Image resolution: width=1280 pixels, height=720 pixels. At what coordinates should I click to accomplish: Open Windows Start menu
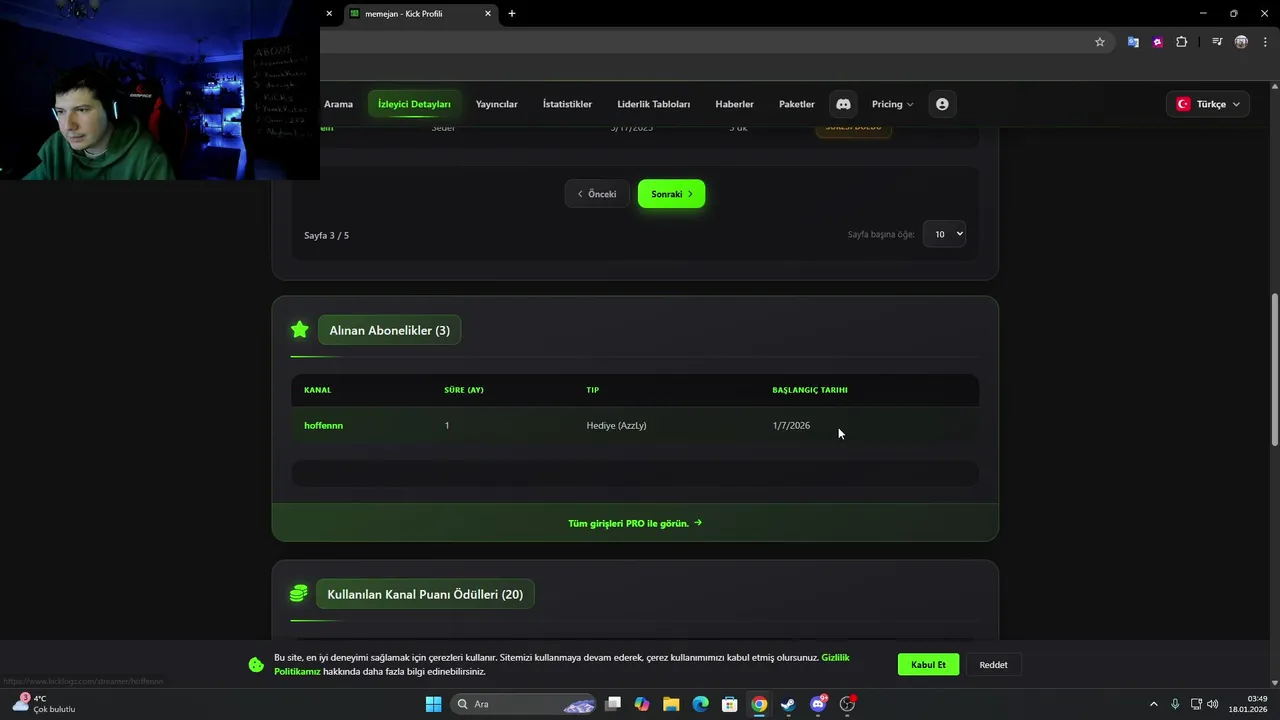(x=433, y=704)
